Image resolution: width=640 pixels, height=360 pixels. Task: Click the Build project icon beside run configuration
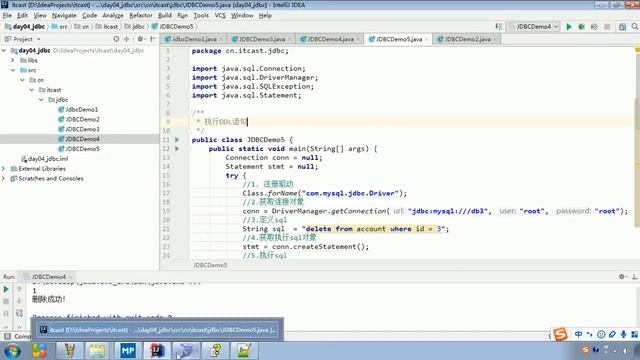pyautogui.click(x=499, y=27)
